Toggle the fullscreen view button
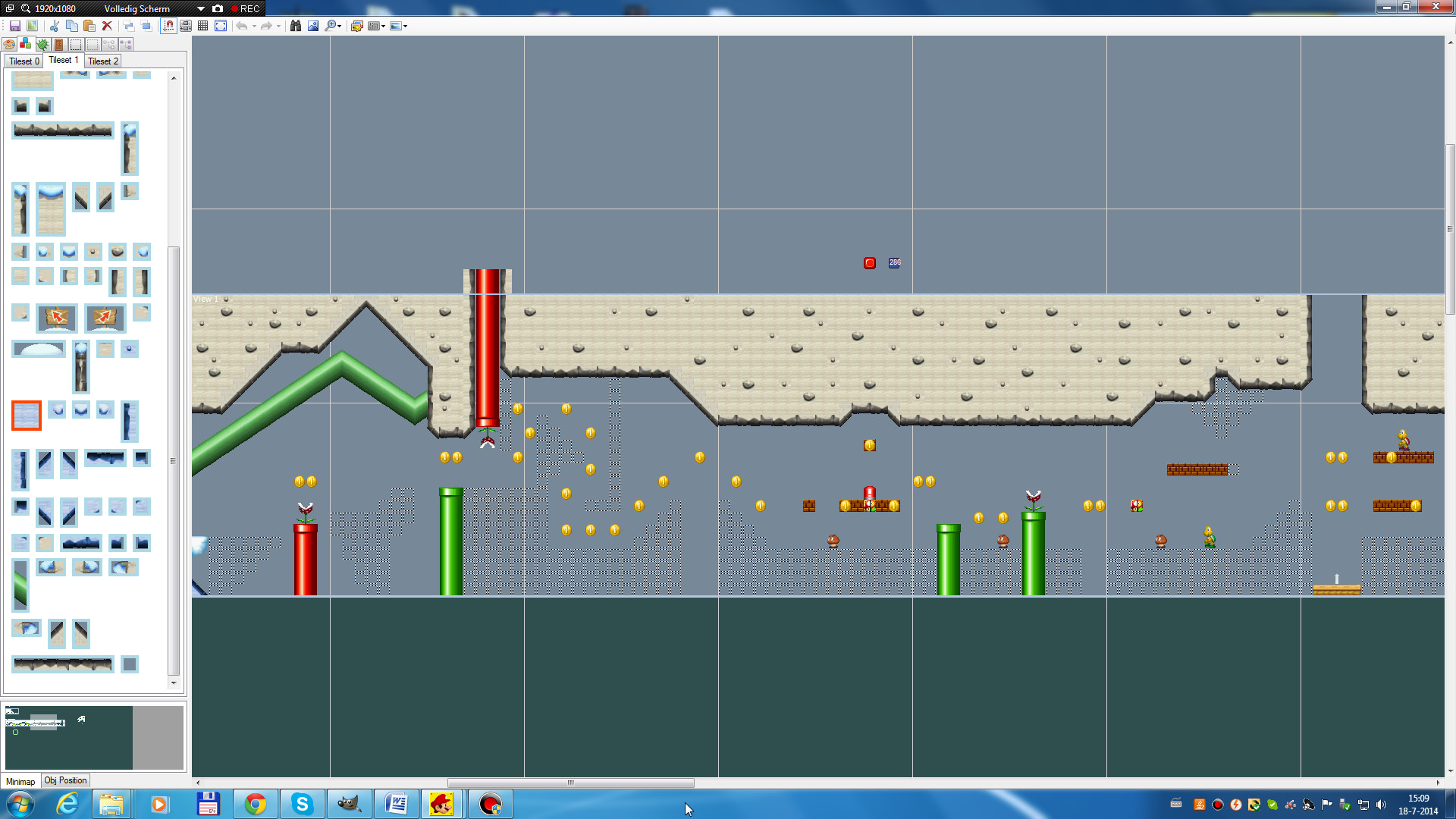The width and height of the screenshot is (1456, 819). [221, 26]
